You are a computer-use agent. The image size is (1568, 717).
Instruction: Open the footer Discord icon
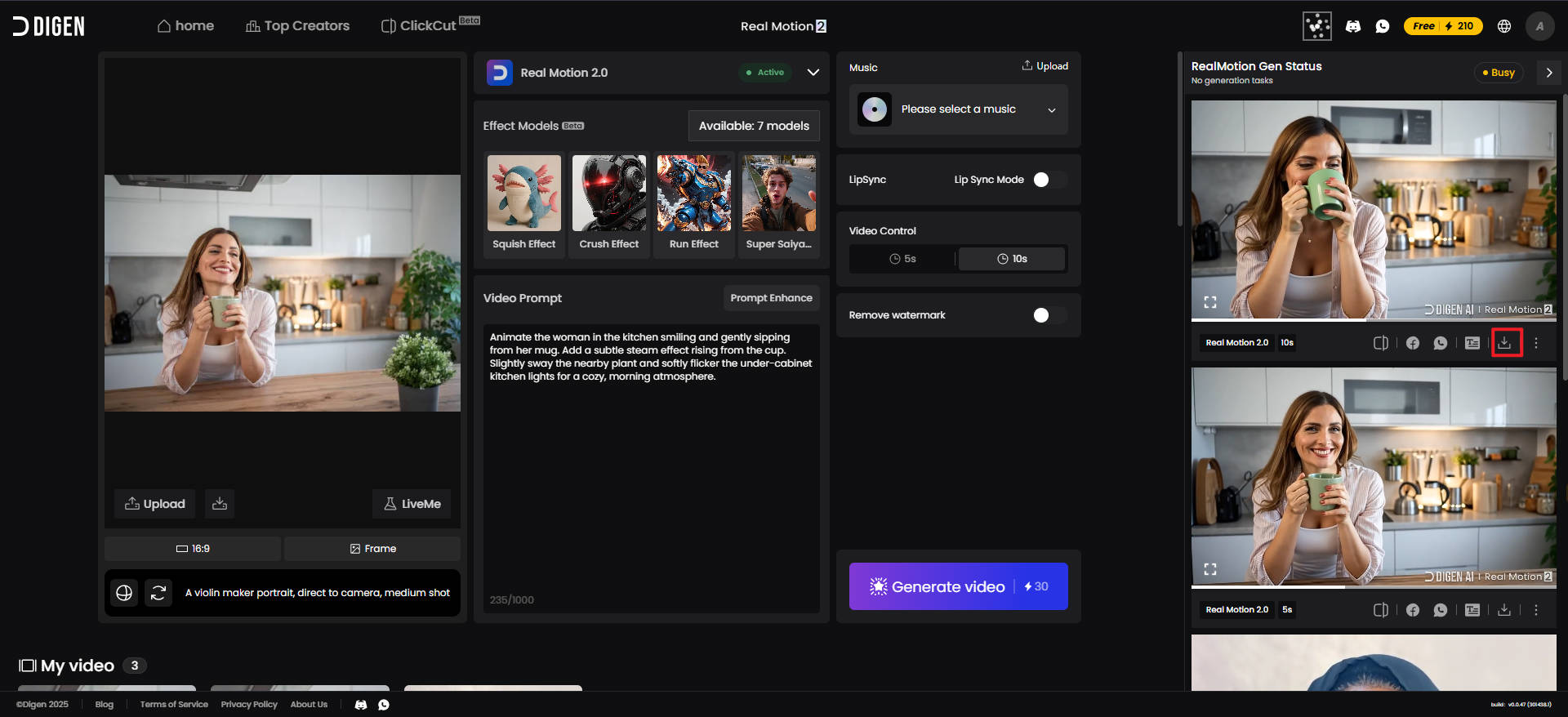pyautogui.click(x=361, y=705)
